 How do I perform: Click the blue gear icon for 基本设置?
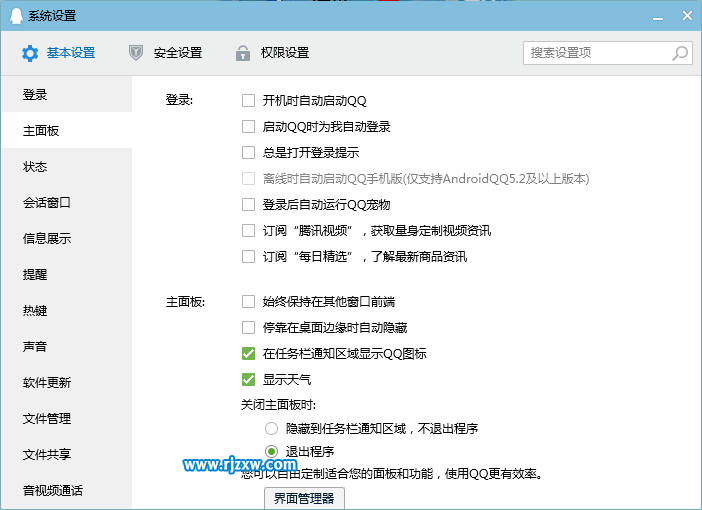(30, 53)
